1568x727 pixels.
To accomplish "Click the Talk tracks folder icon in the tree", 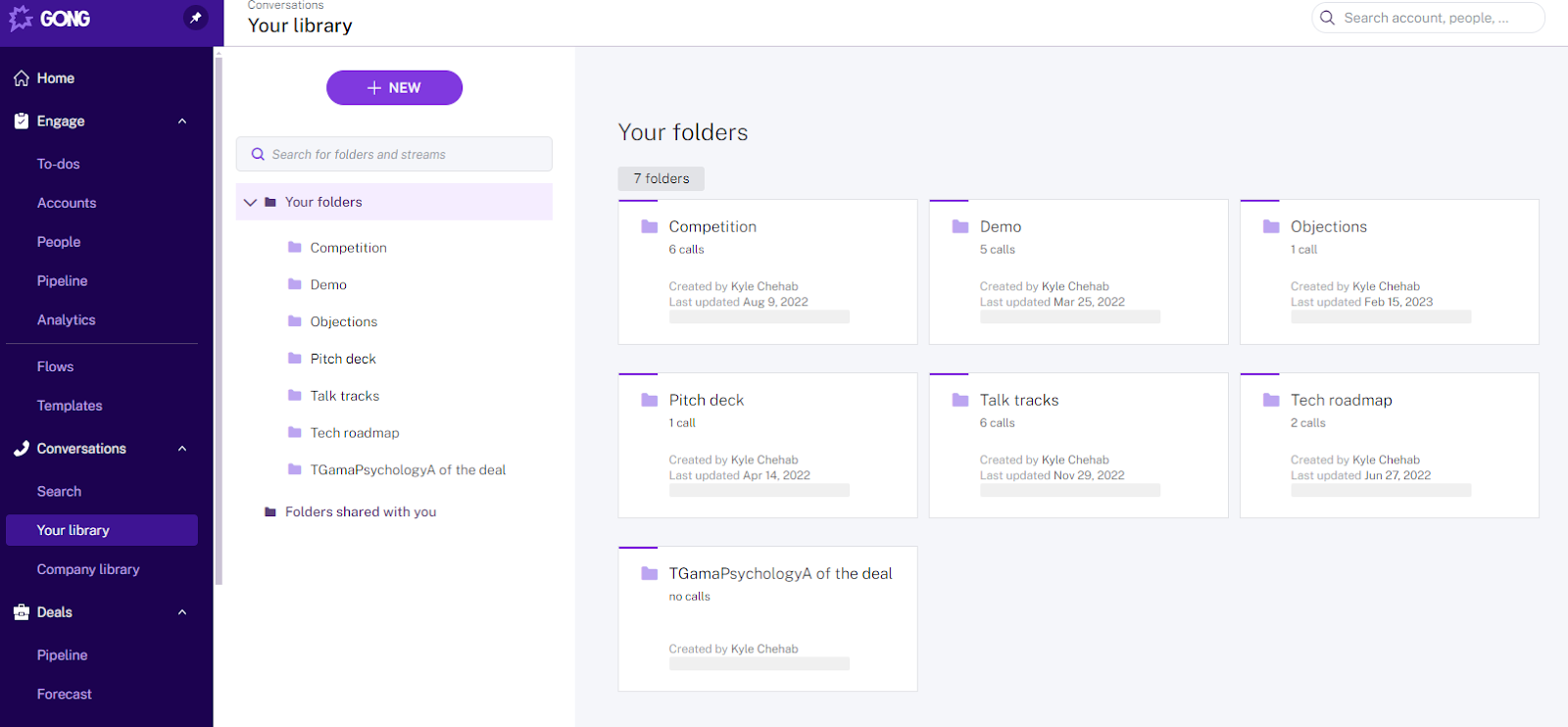I will [294, 396].
